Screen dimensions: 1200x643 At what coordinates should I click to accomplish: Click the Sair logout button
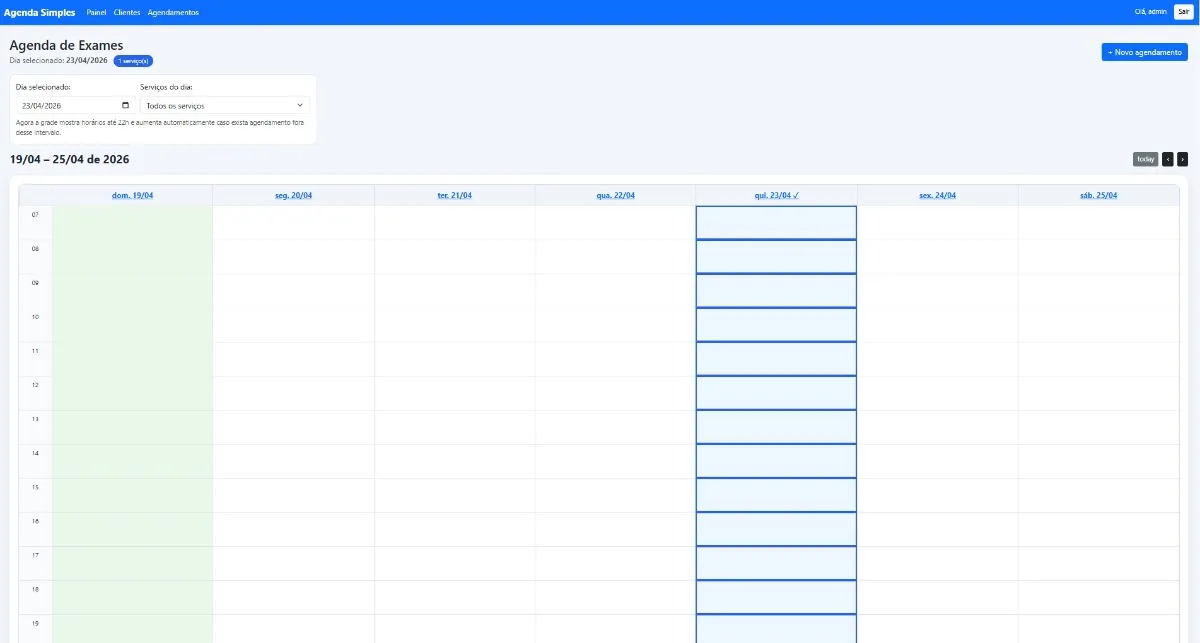coord(1184,11)
